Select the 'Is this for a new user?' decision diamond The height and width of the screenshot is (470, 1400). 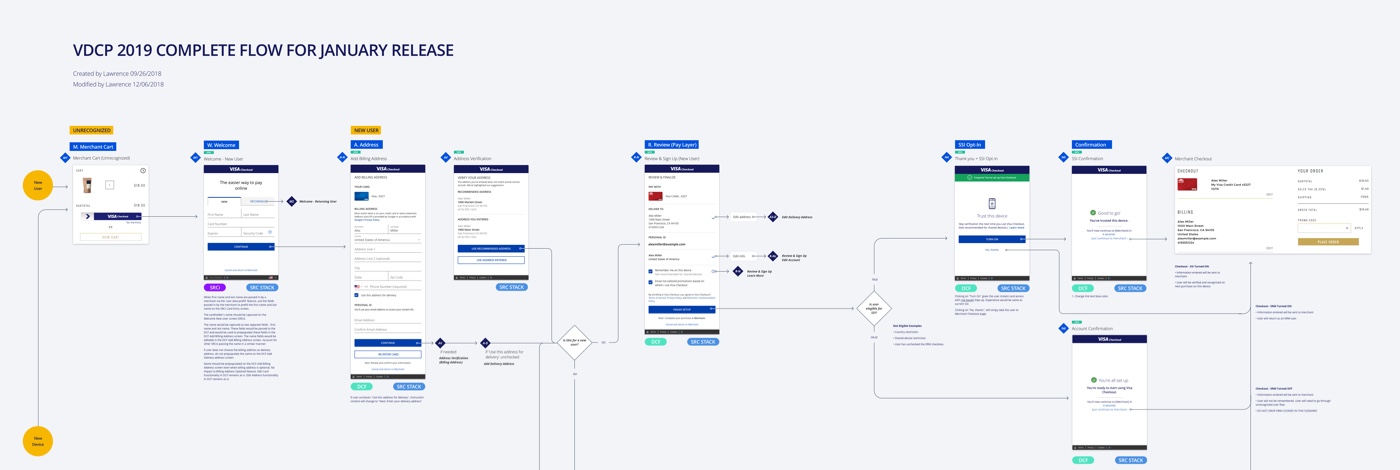[x=575, y=342]
